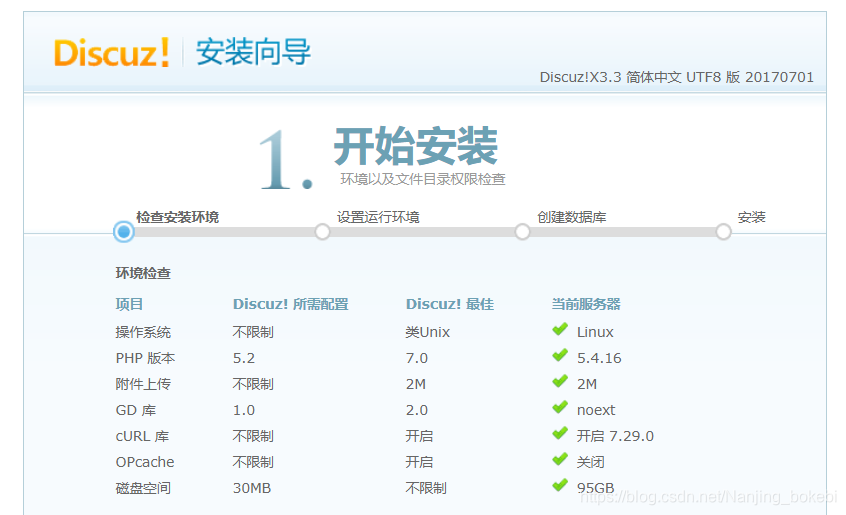Click the GD 库 row label

(136, 410)
